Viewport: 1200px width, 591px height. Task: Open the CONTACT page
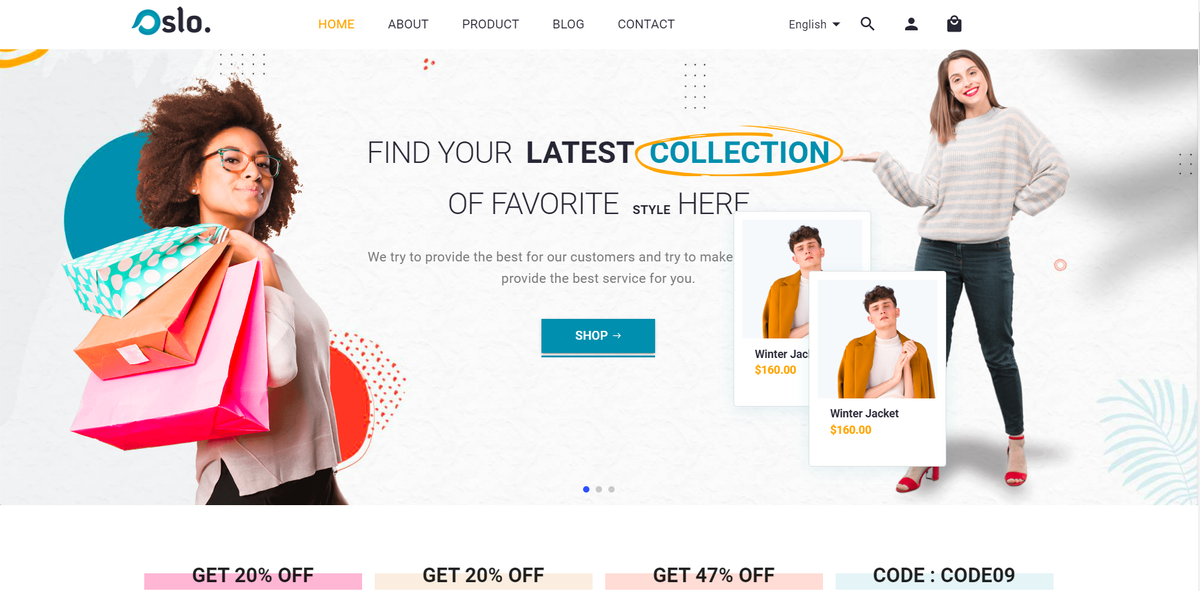[646, 24]
